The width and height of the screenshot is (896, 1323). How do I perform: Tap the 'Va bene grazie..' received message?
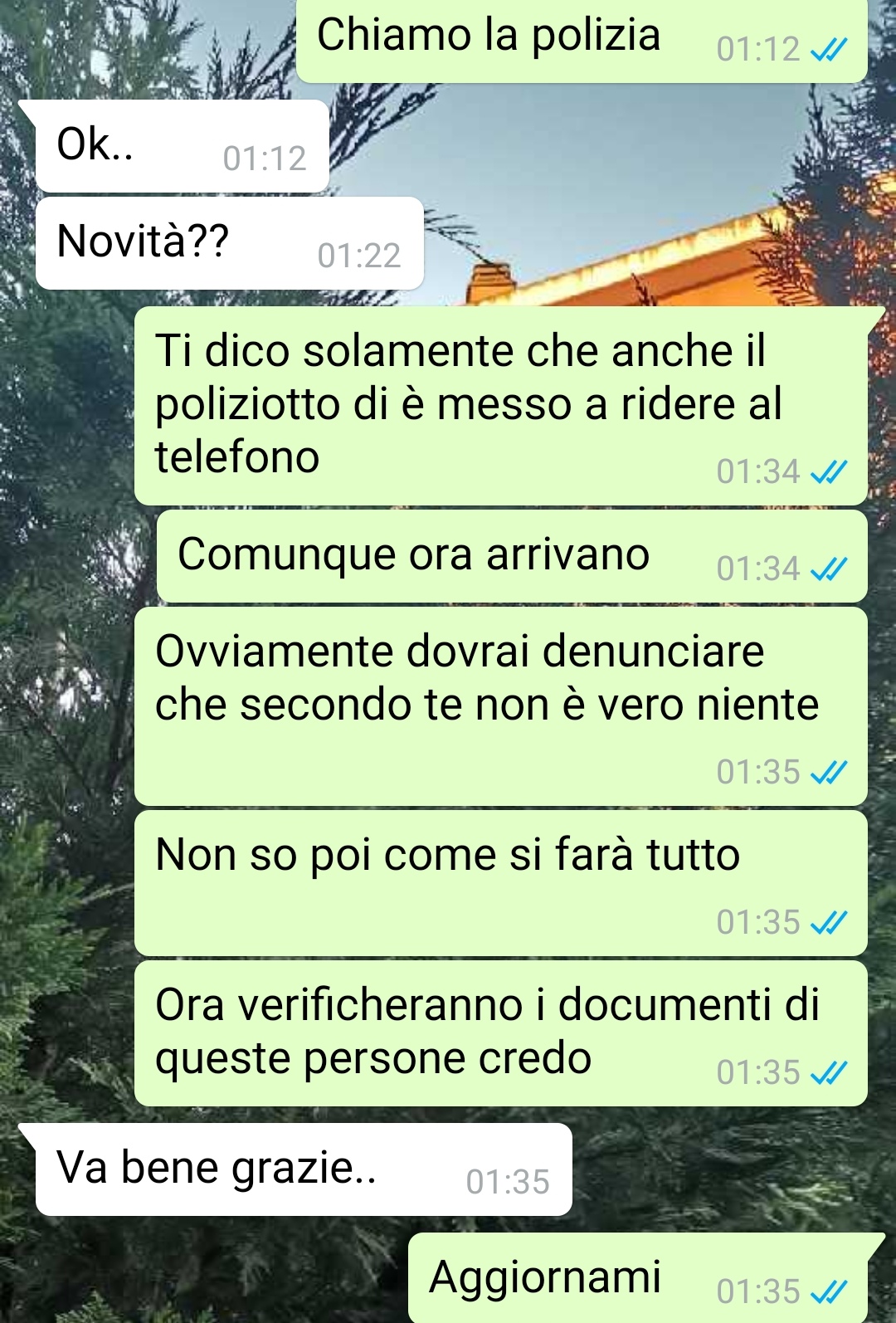point(304,1169)
